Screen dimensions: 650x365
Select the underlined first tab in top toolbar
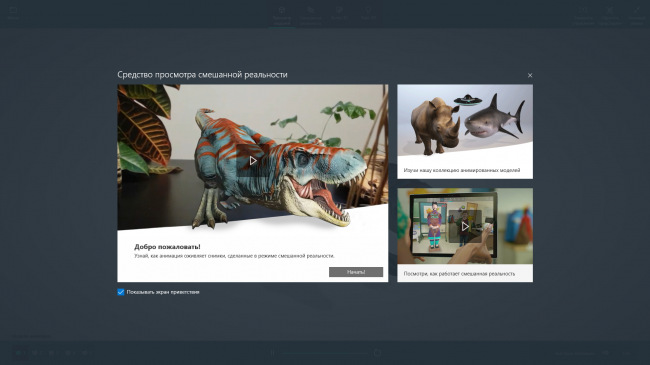tap(282, 16)
